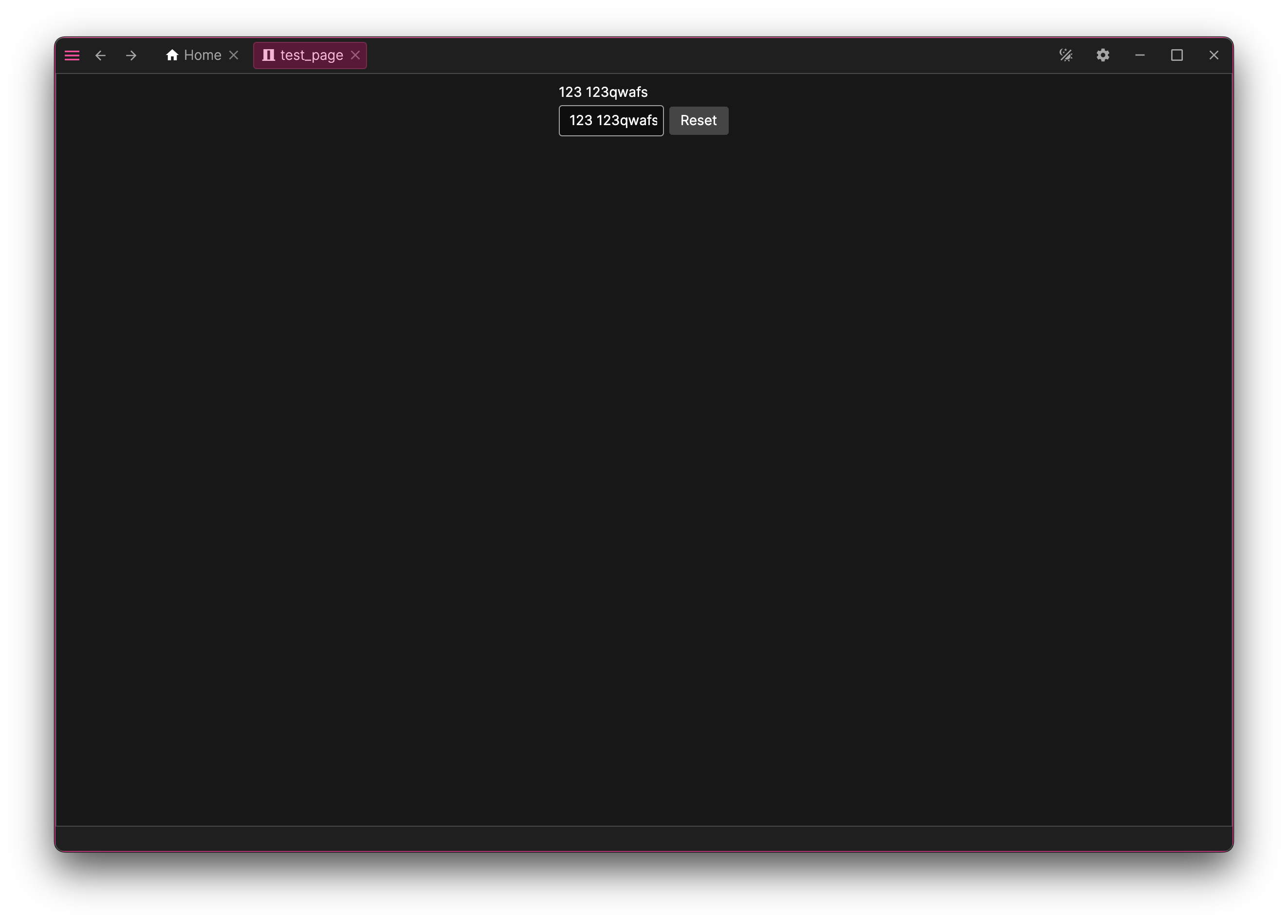Screen dimensions: 1288x924
Task: Switch to the Home tab
Action: point(202,55)
